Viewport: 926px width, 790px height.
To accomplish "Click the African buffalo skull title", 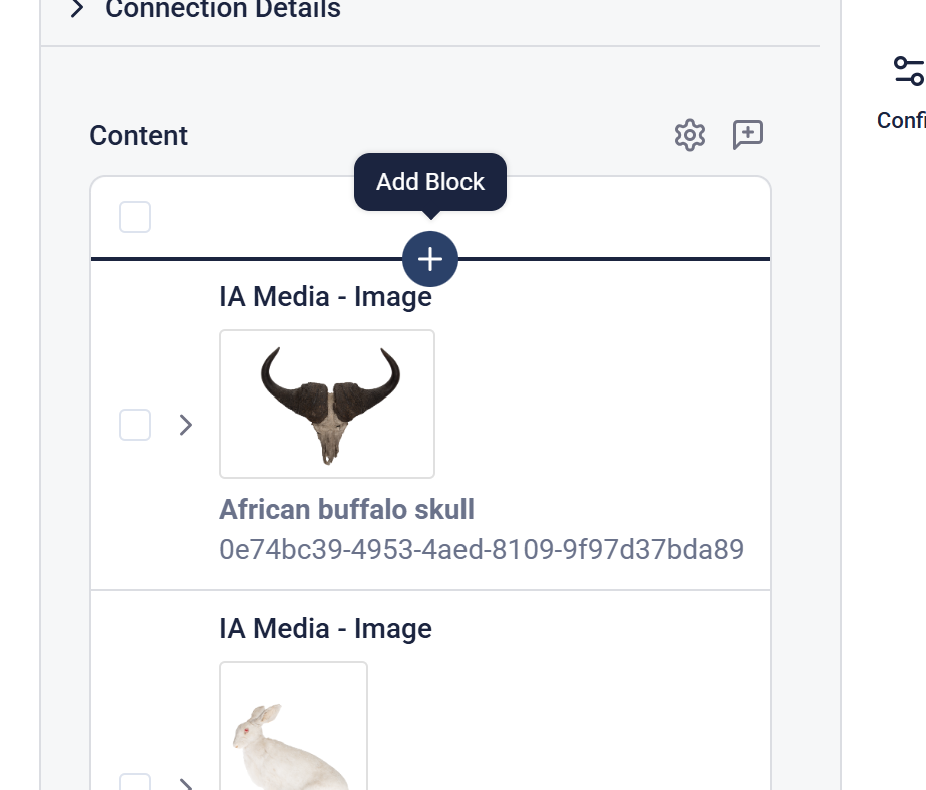I will tap(347, 509).
